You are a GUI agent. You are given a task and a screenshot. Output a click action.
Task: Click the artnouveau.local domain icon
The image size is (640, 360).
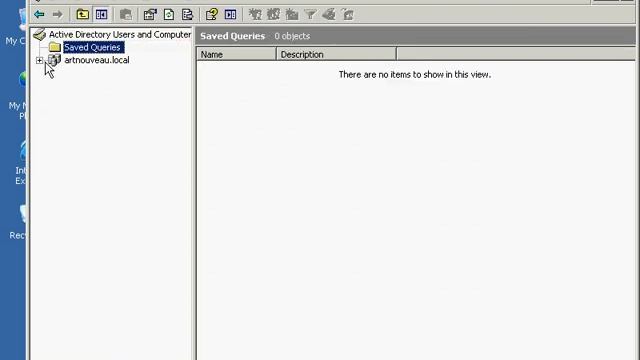[x=54, y=60]
